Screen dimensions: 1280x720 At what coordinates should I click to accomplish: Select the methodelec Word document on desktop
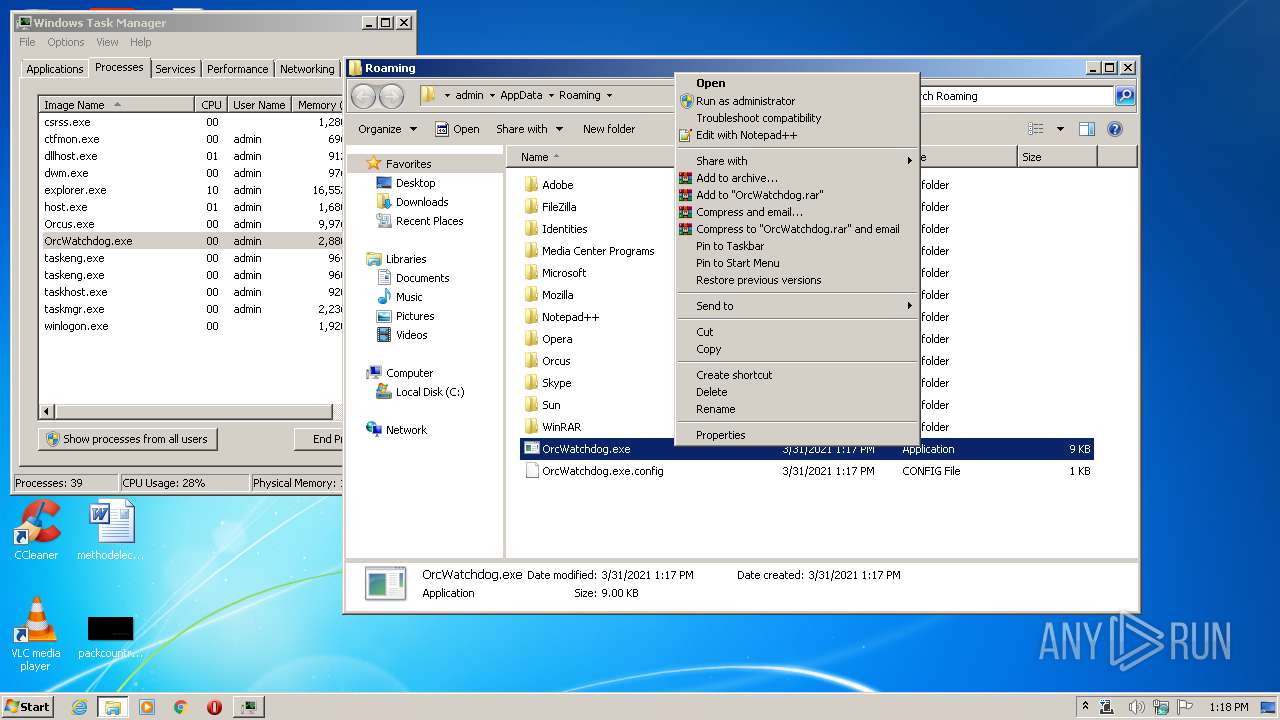pyautogui.click(x=110, y=531)
